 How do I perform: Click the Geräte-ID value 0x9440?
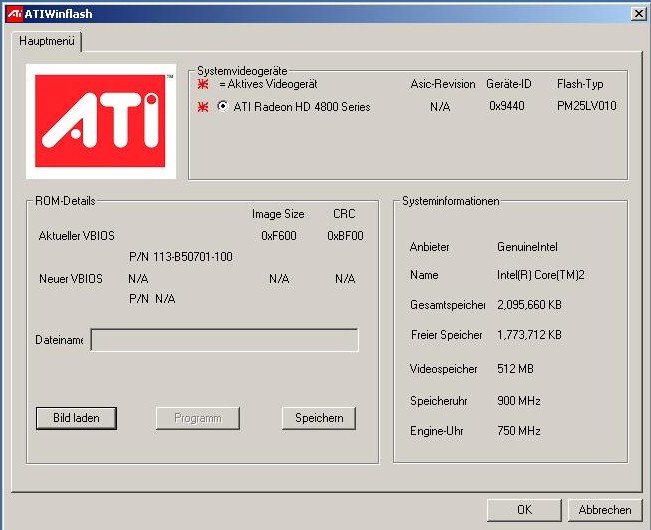click(x=507, y=106)
